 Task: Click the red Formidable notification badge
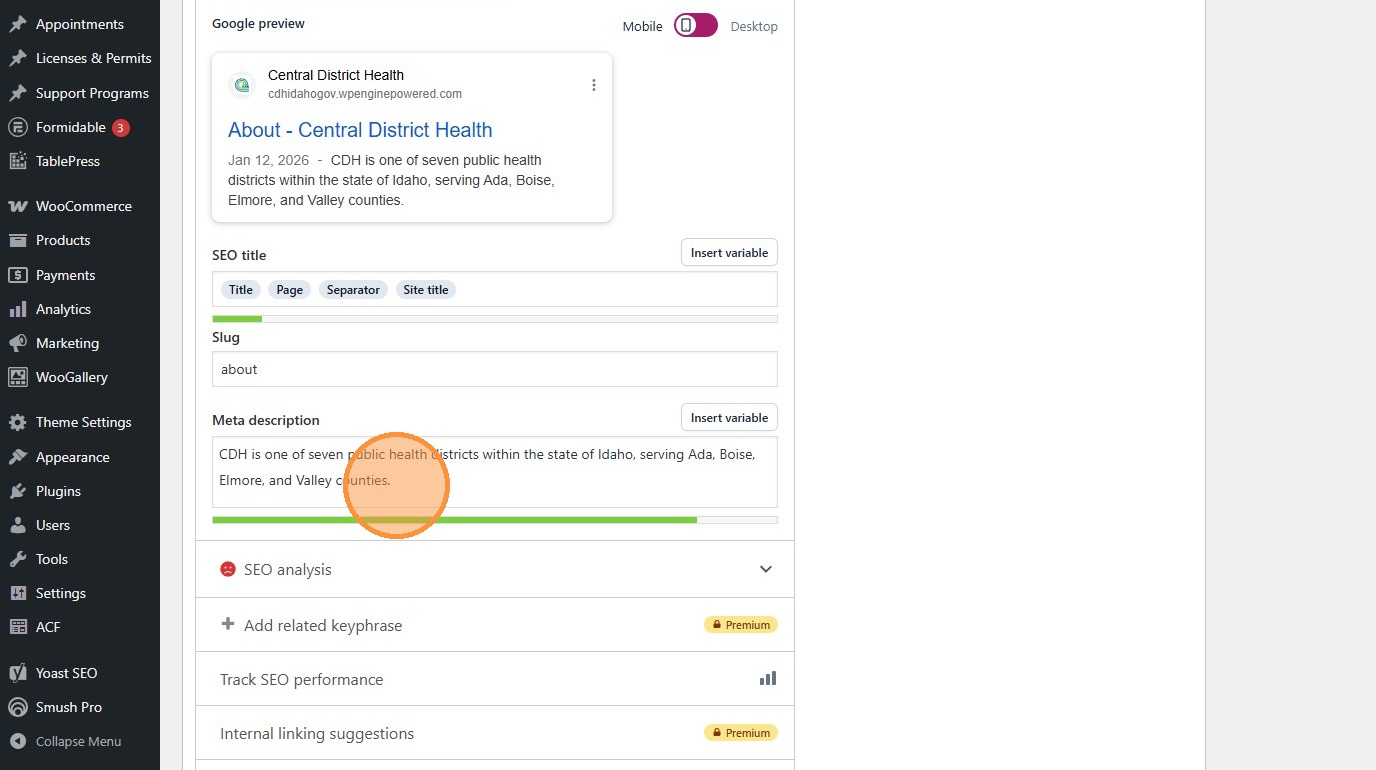[121, 127]
